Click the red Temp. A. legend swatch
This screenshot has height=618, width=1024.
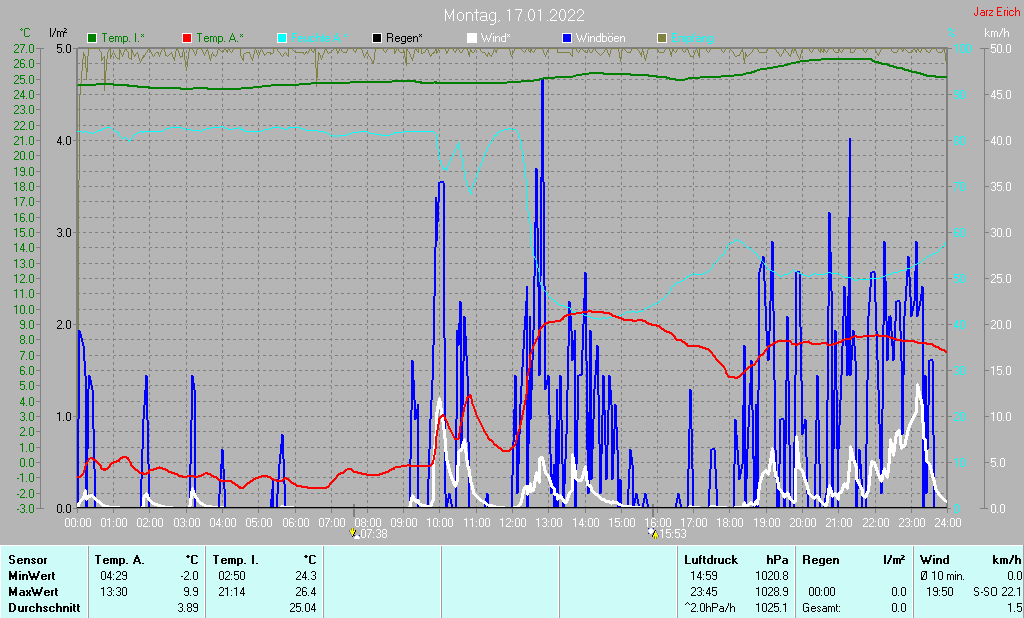pos(187,38)
